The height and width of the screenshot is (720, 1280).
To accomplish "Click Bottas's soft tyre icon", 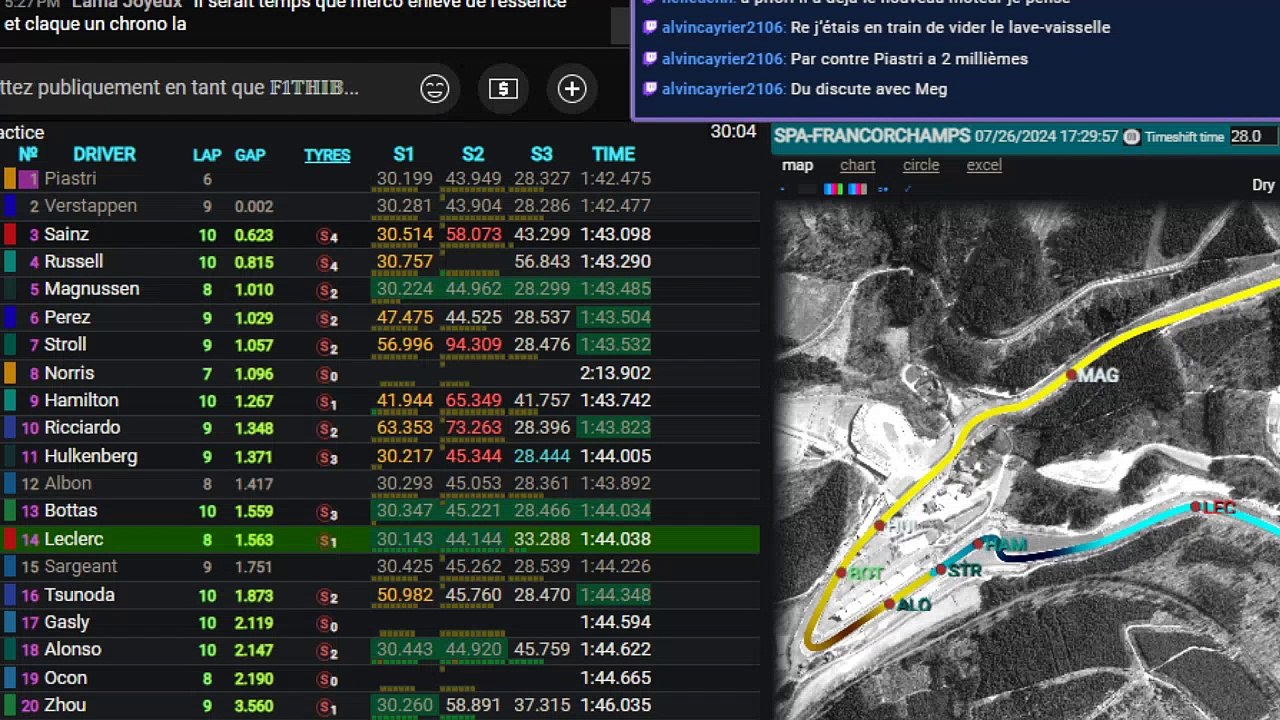I will 327,512.
